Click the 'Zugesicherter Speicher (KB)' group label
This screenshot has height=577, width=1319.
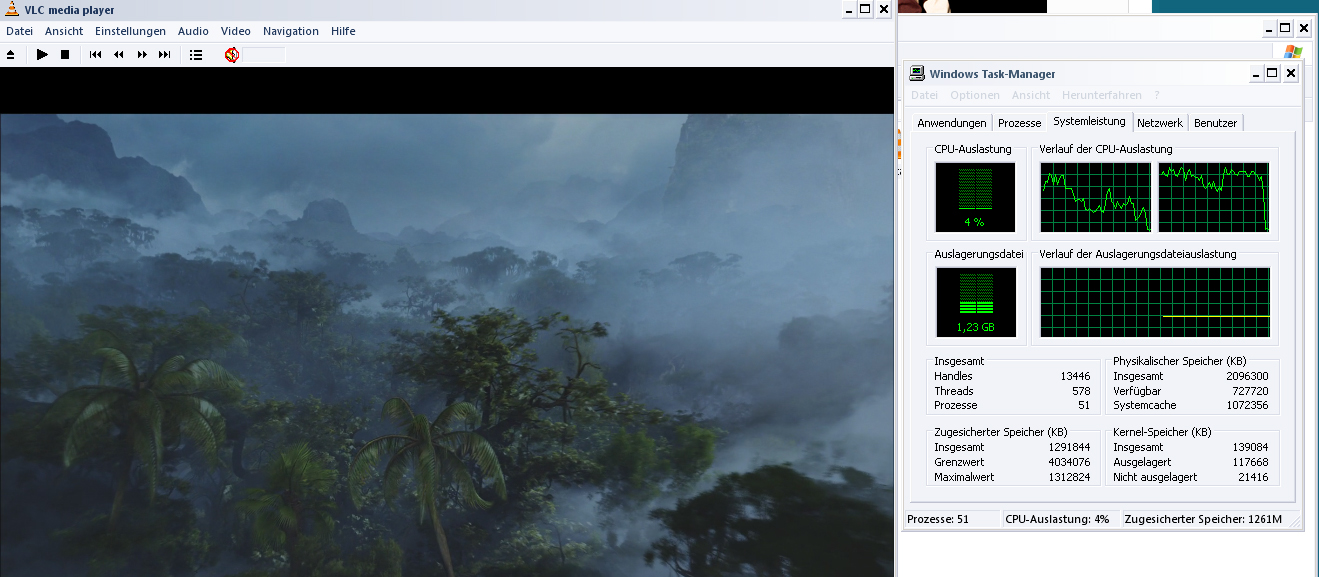coord(1001,432)
